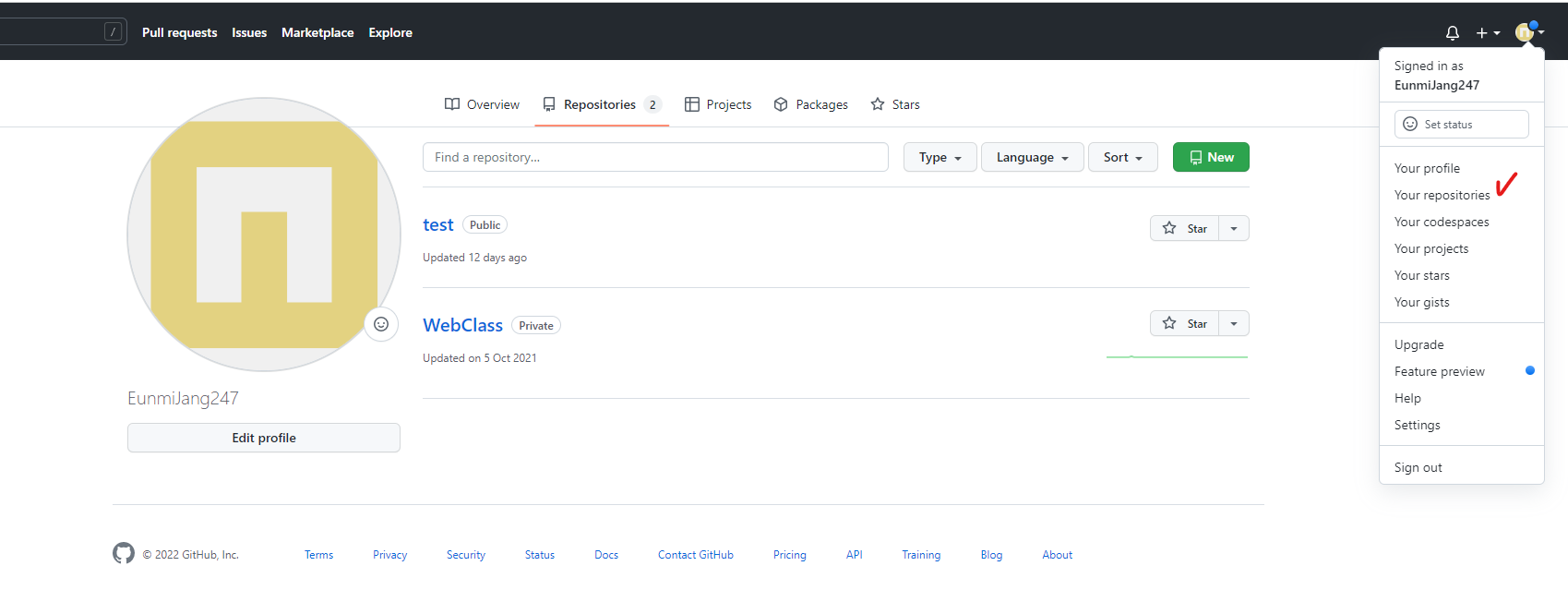Open the About footer link
Screen dimensions: 1568x590
pyautogui.click(x=1058, y=555)
